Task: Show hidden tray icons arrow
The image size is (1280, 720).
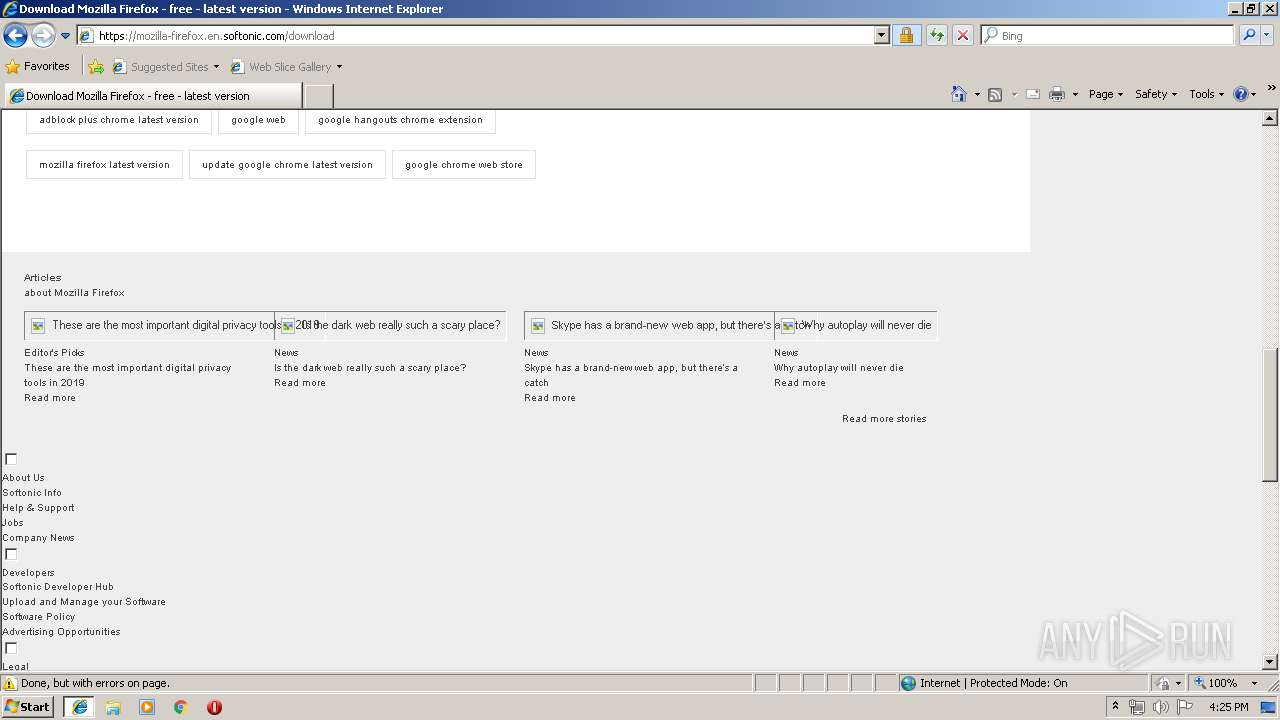Action: (1115, 707)
